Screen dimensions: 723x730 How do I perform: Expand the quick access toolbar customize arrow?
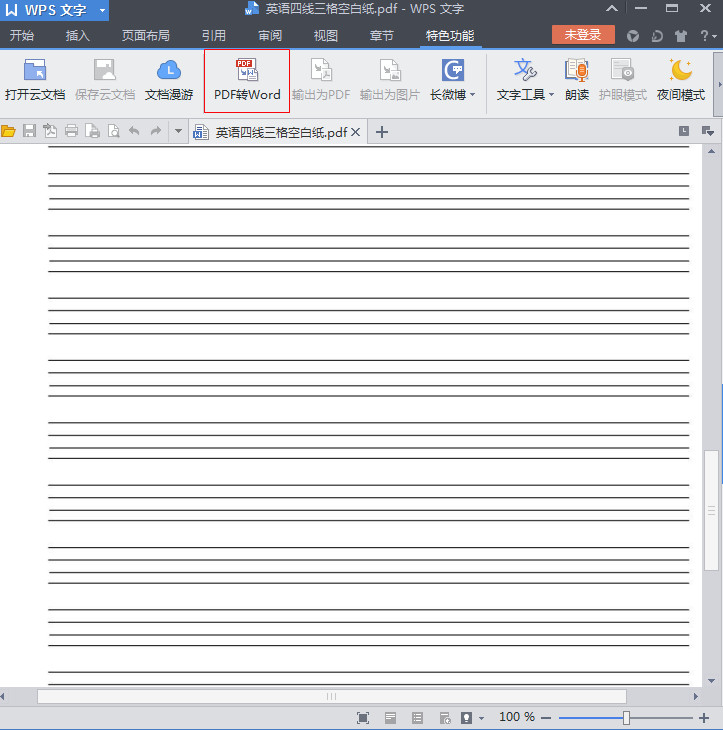pos(178,132)
